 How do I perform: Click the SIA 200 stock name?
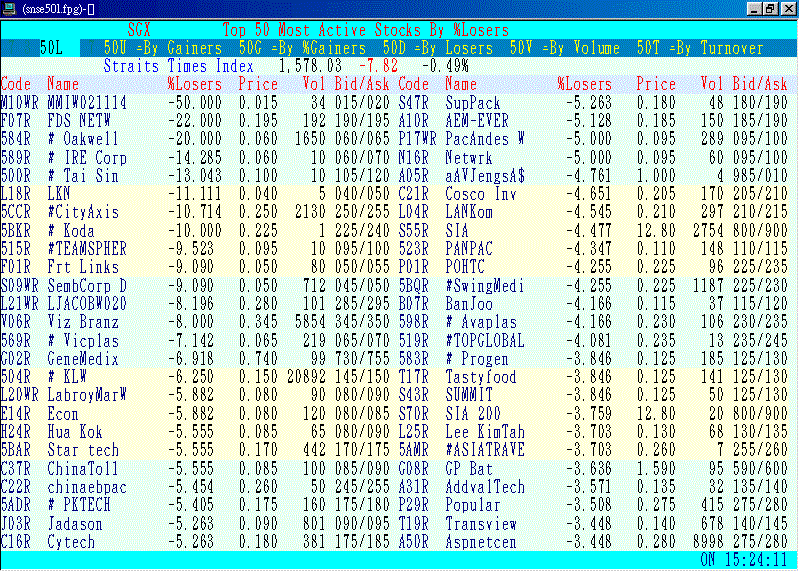tap(472, 414)
